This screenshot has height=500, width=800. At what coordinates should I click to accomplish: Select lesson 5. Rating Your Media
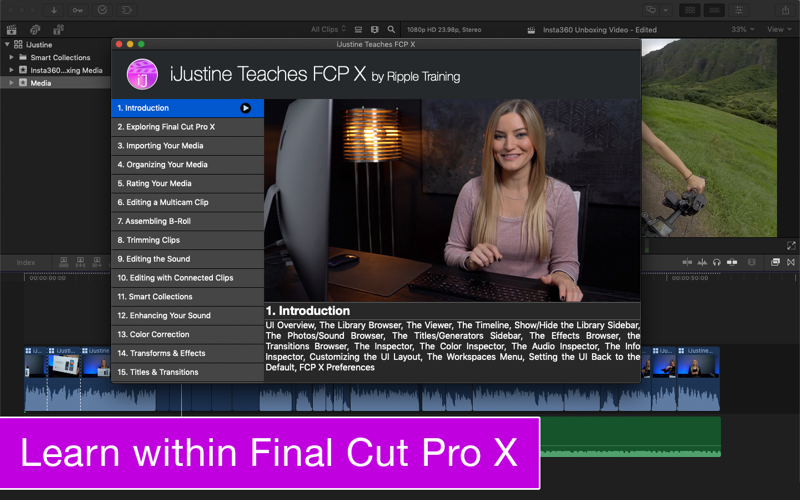(187, 184)
